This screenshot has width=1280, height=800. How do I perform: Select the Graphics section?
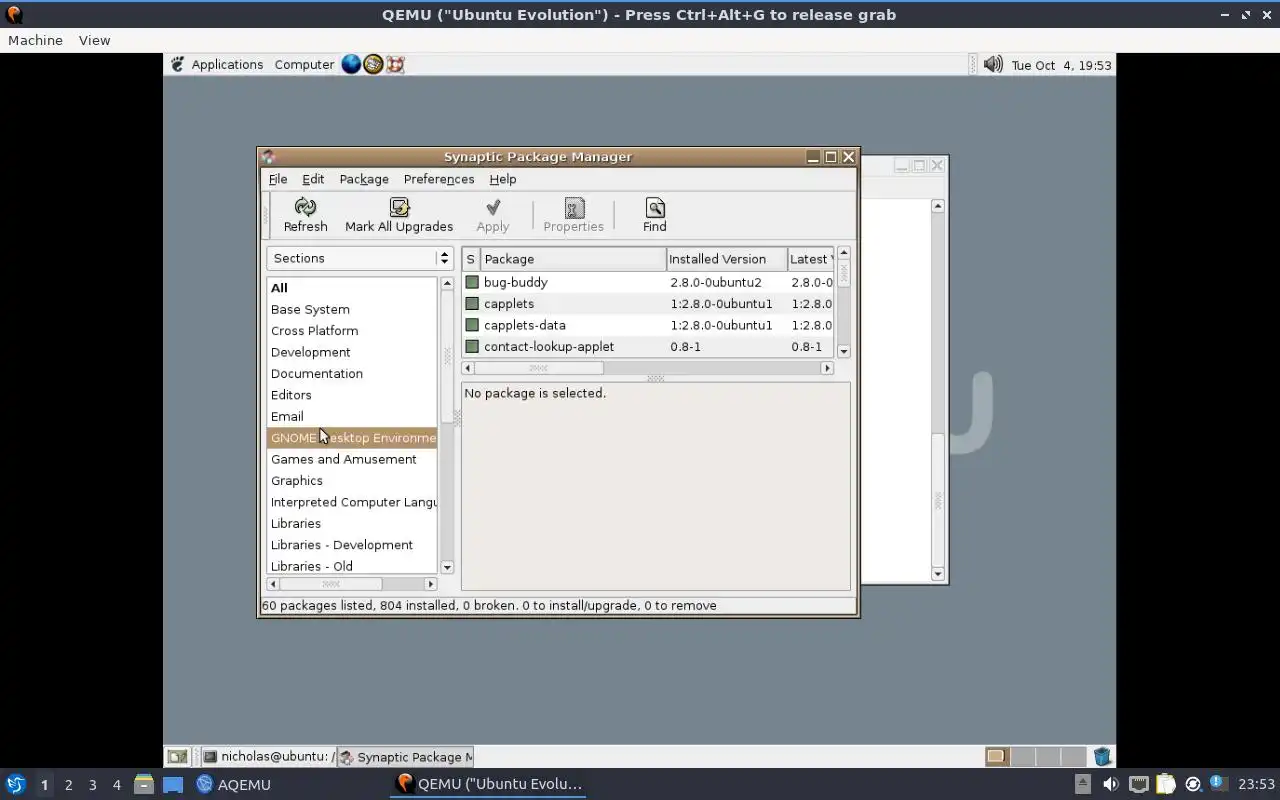click(352, 481)
